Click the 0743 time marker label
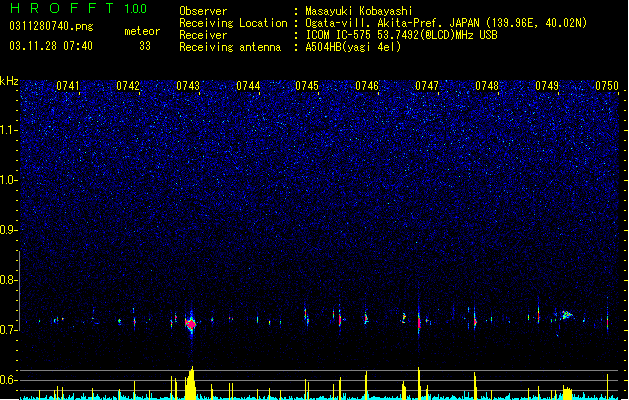 coord(188,86)
